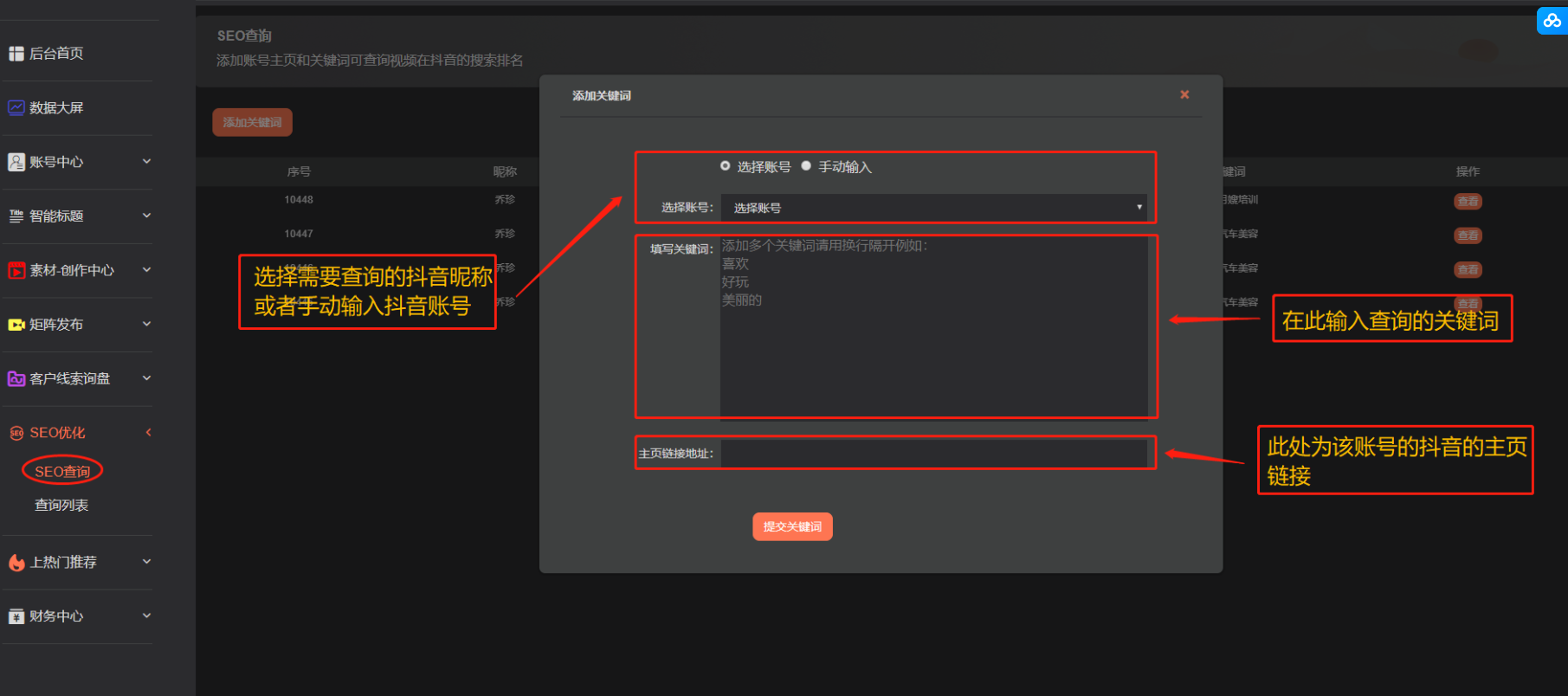Click the 查看 button in the third table row
The image size is (1568, 696).
click(1468, 269)
